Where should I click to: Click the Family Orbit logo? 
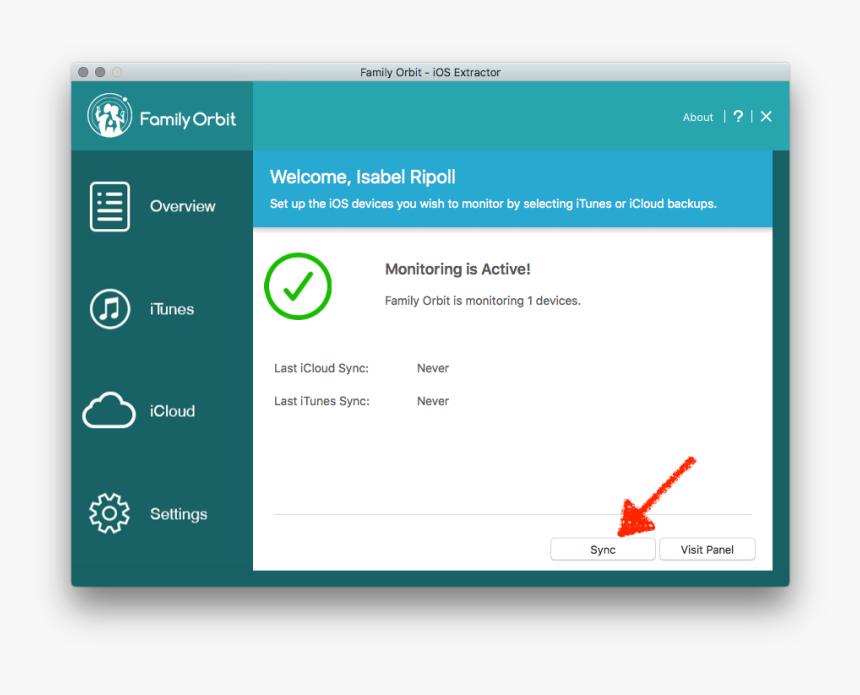(110, 115)
